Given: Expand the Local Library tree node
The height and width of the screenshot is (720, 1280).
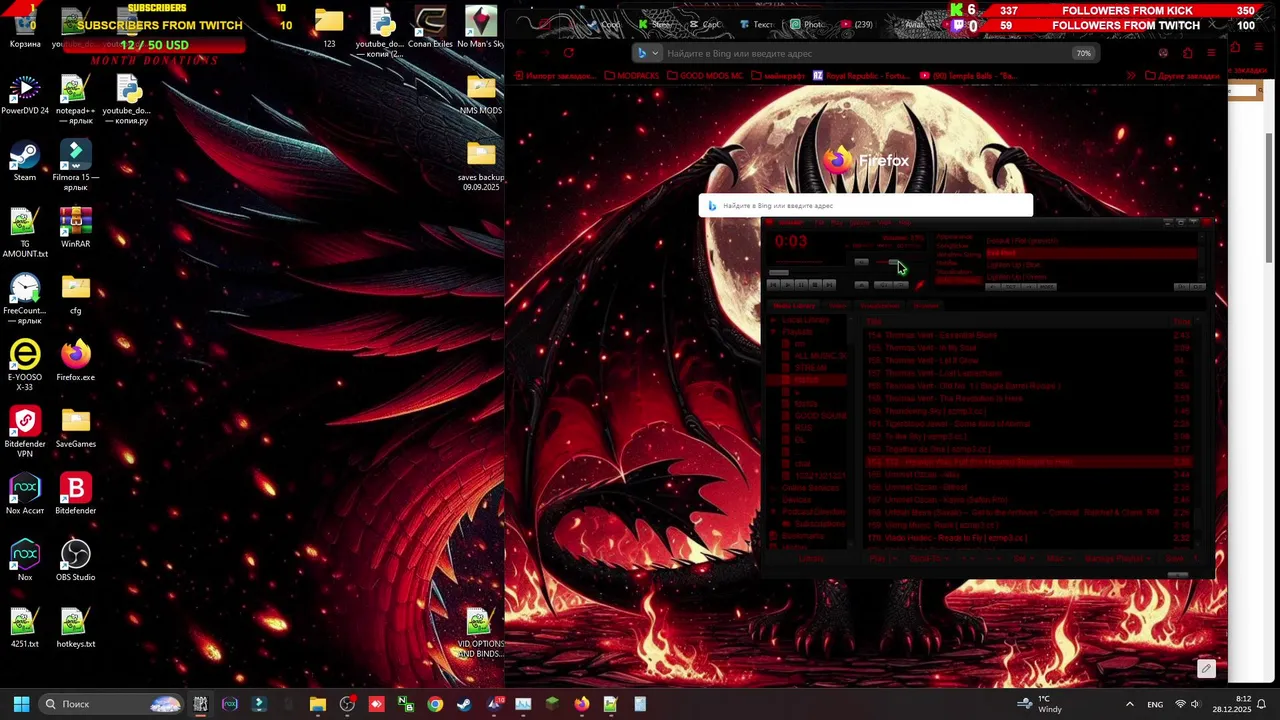Looking at the screenshot, I should pyautogui.click(x=774, y=319).
